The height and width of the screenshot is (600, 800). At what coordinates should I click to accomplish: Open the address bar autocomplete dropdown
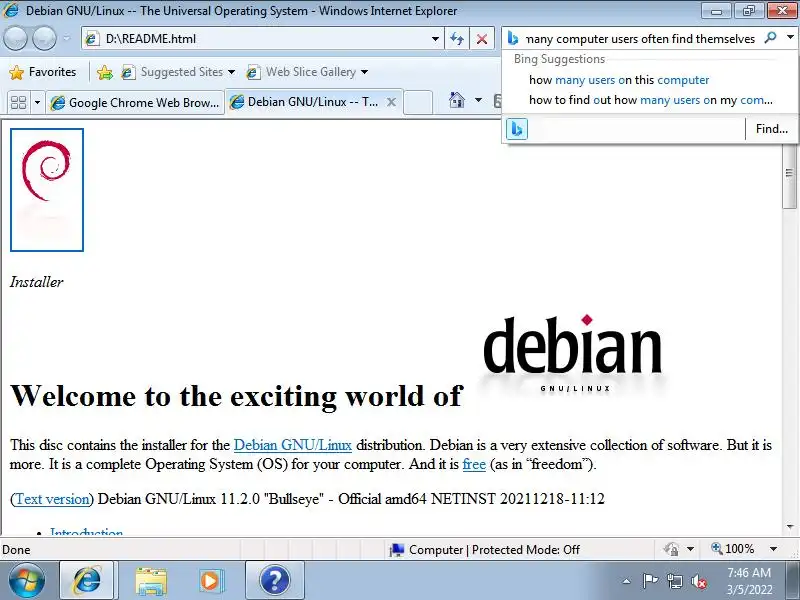(x=435, y=39)
